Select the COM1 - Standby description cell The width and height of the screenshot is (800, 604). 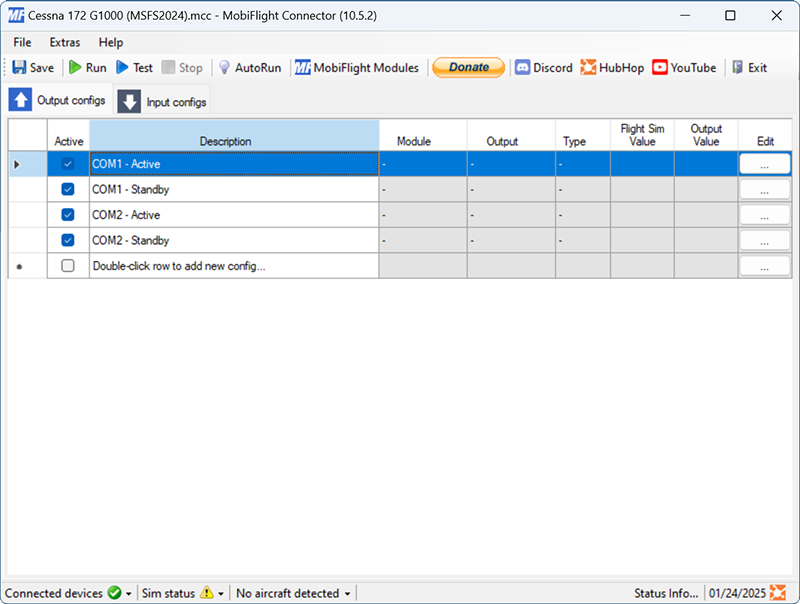[232, 189]
